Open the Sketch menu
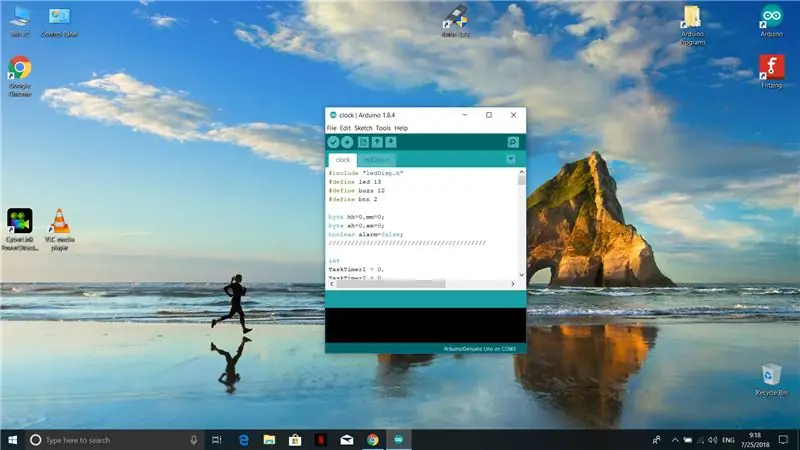800x450 pixels. tap(363, 128)
